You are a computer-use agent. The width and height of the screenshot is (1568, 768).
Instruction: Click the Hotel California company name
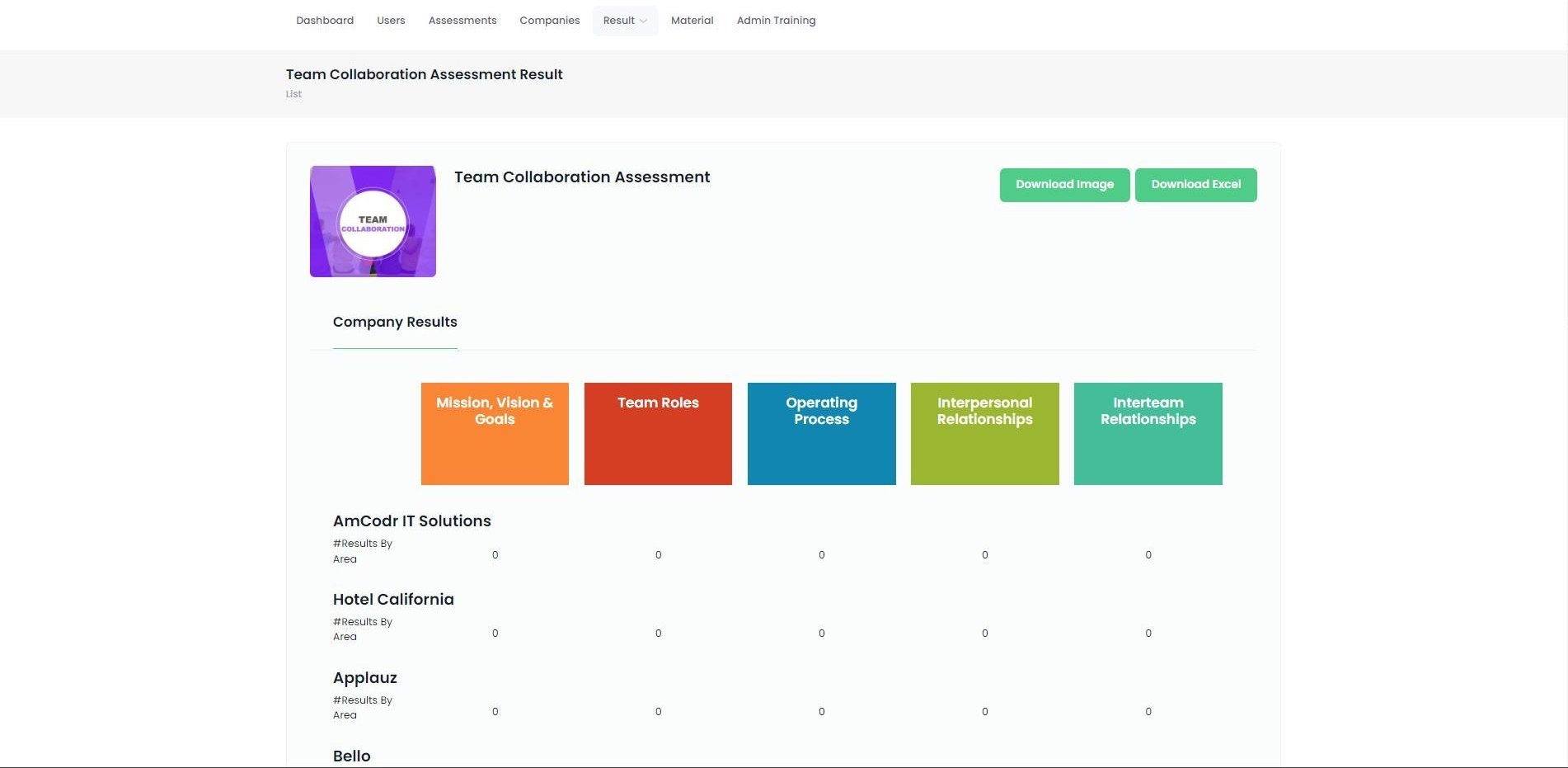393,600
